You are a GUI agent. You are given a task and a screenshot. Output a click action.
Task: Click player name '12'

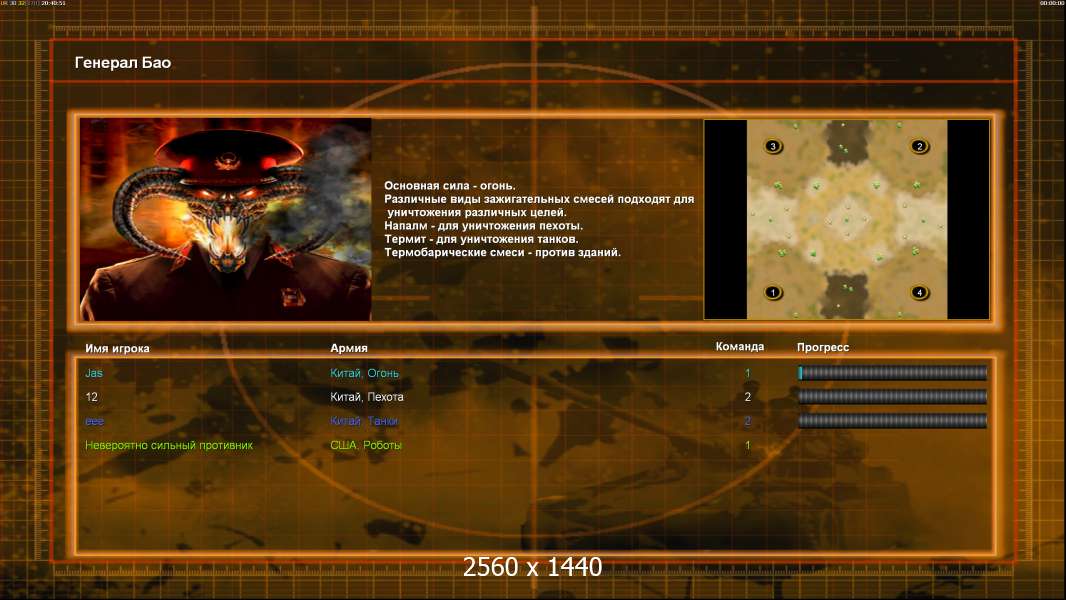[91, 397]
